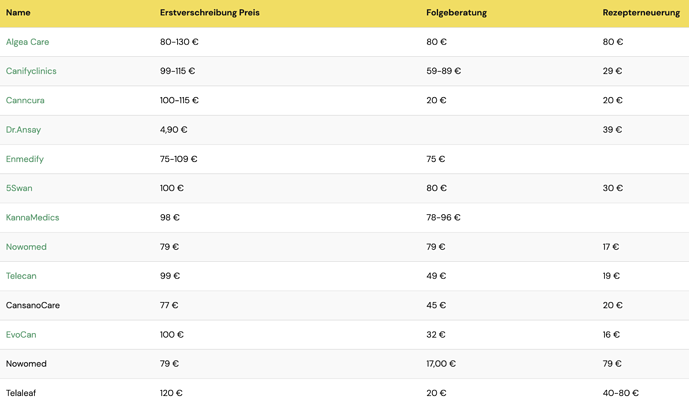Image resolution: width=689 pixels, height=418 pixels.
Task: Click the 5Swan link
Action: click(19, 188)
